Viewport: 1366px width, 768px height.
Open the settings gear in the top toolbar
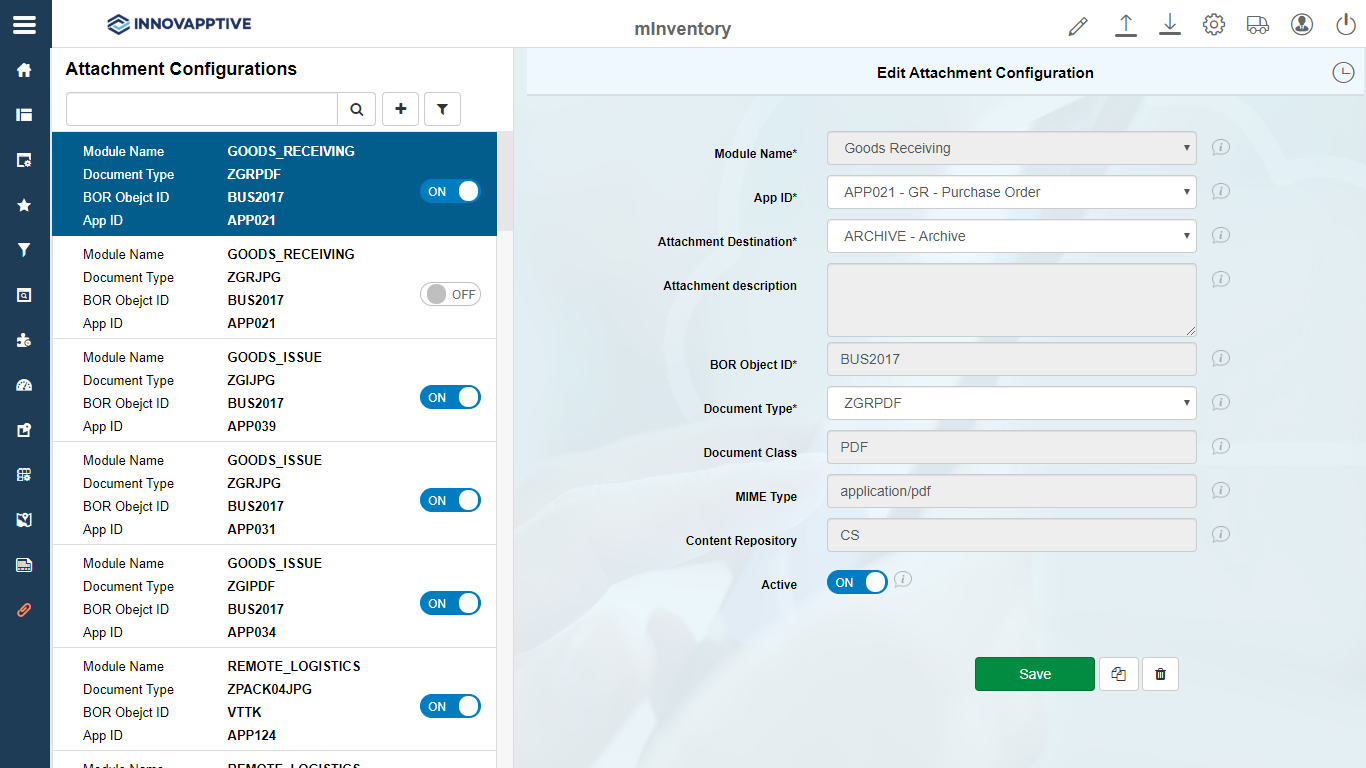[1213, 24]
